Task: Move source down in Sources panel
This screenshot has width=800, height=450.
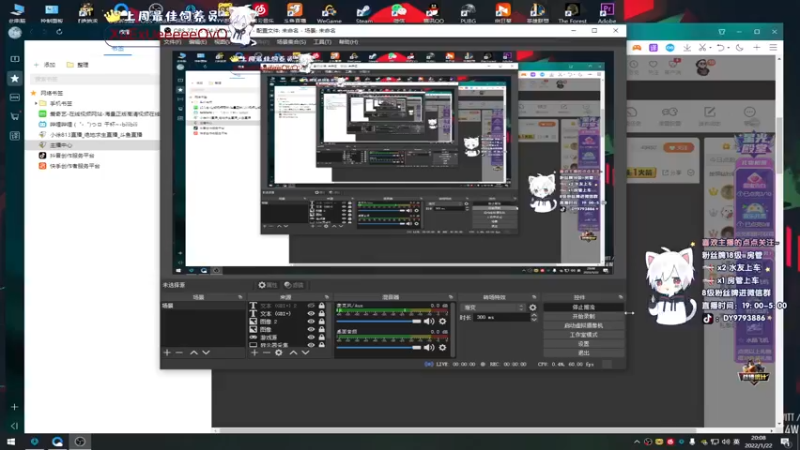Action: 306,353
